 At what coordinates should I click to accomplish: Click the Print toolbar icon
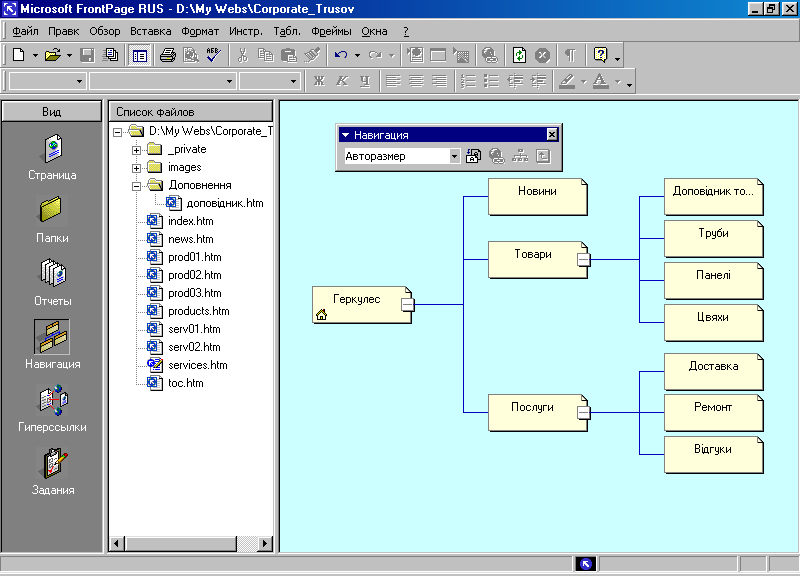point(167,55)
